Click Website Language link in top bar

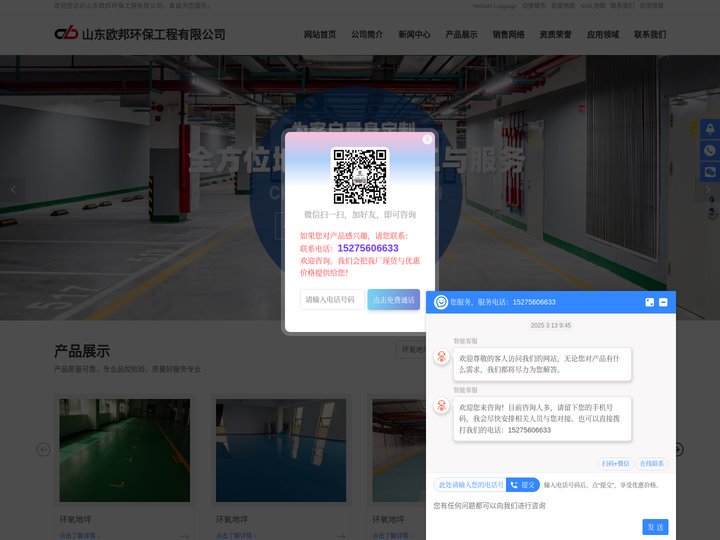pos(495,6)
